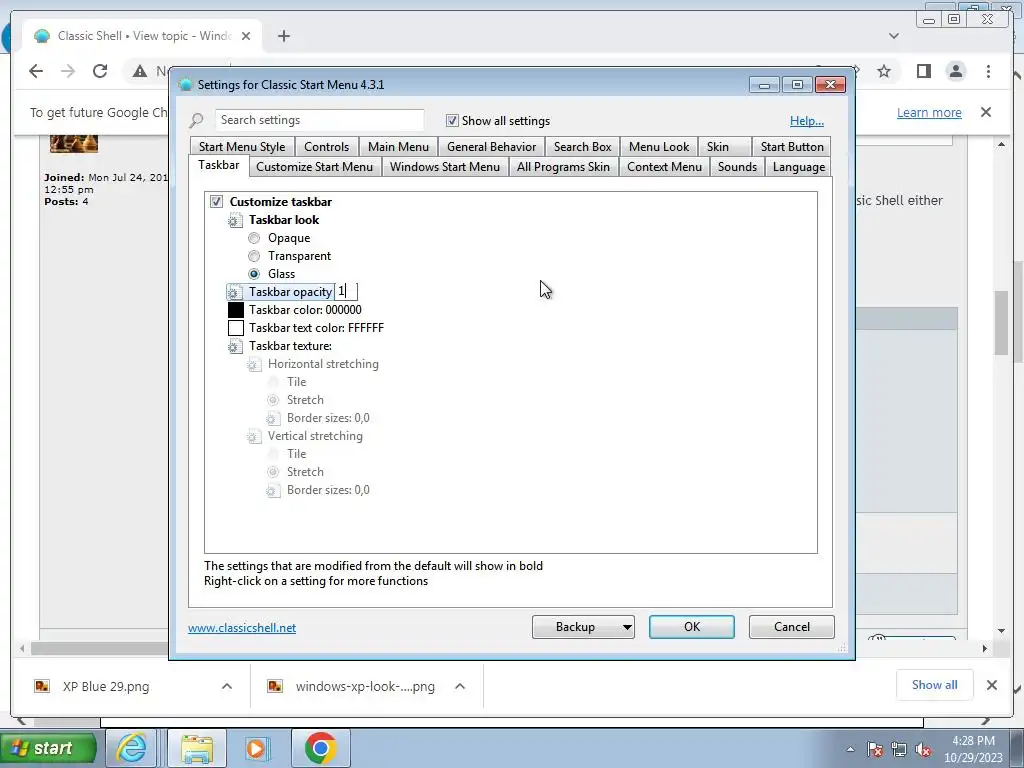Select the Transparent taskbar look
This screenshot has height=768, width=1024.
(254, 256)
